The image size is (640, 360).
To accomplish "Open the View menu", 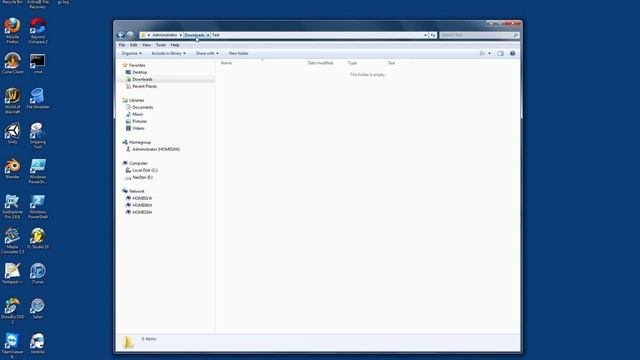I will tap(147, 45).
